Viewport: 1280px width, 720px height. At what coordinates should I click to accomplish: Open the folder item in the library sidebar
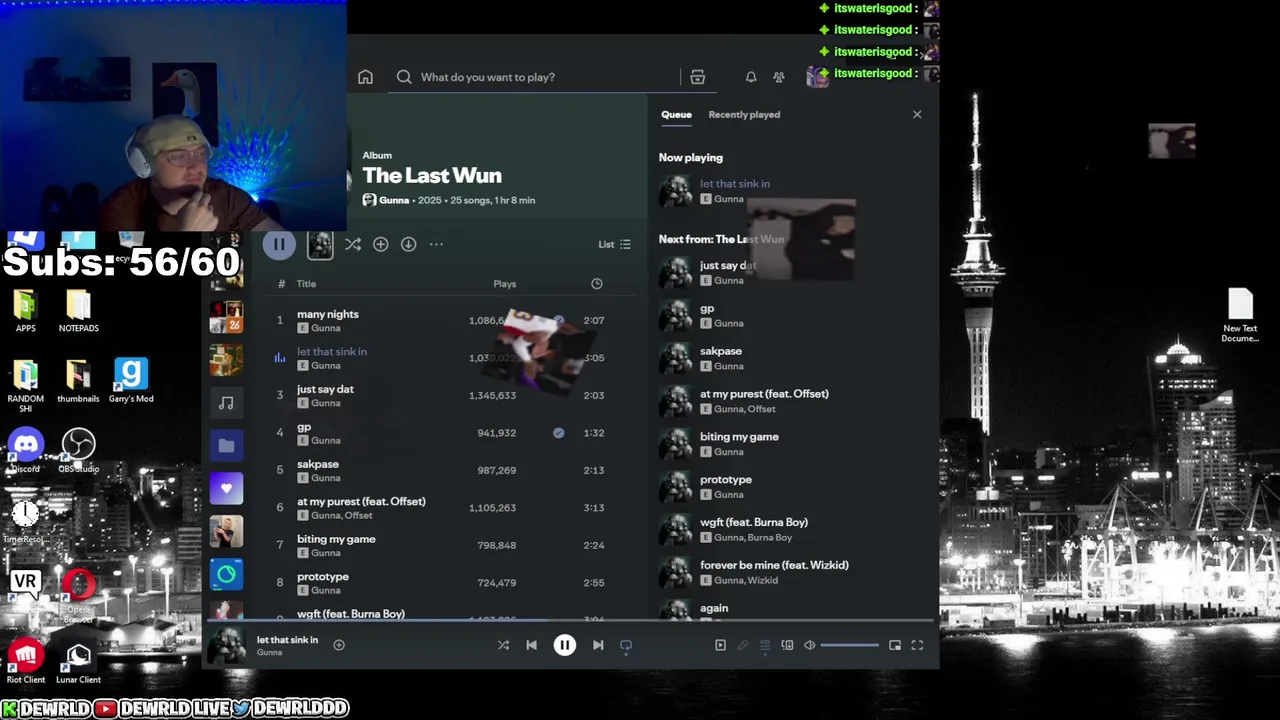pyautogui.click(x=226, y=446)
